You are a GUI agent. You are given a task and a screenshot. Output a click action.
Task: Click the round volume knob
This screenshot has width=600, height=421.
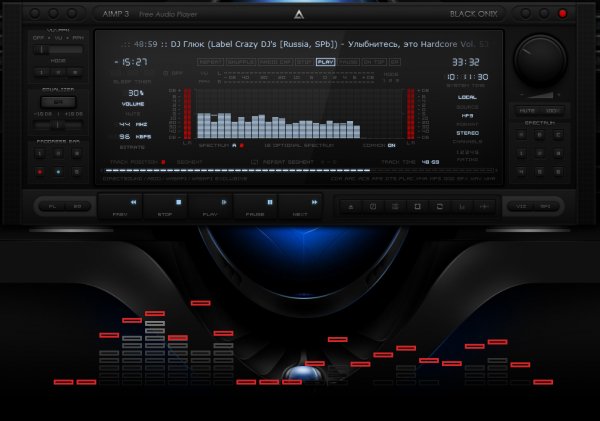540,60
